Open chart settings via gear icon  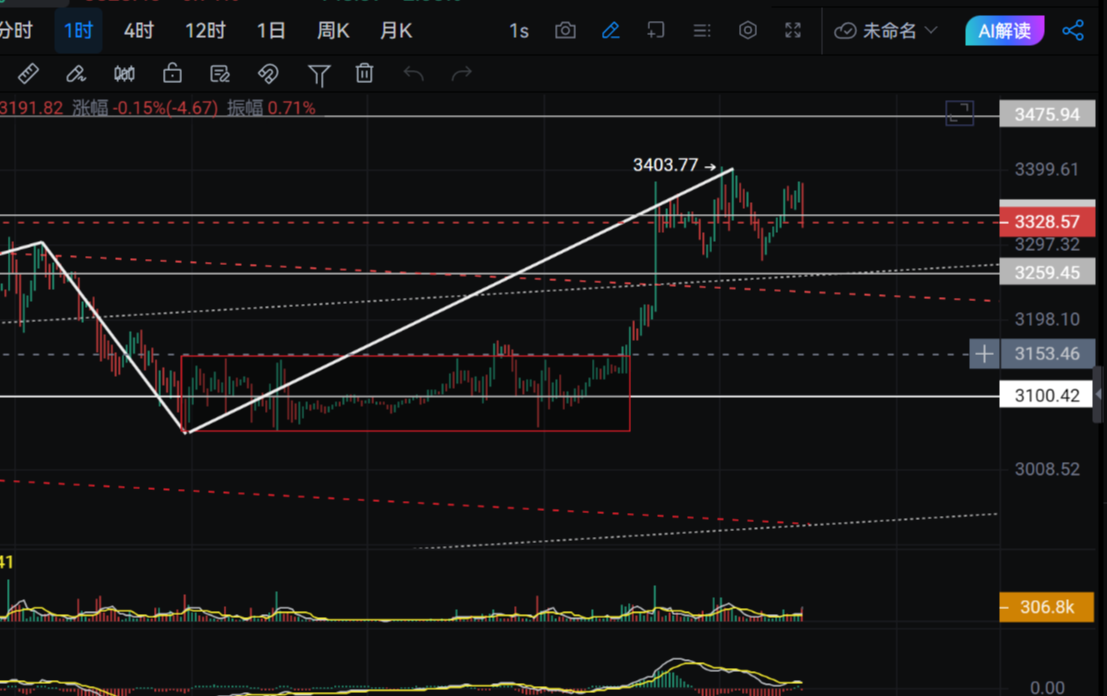coord(747,31)
